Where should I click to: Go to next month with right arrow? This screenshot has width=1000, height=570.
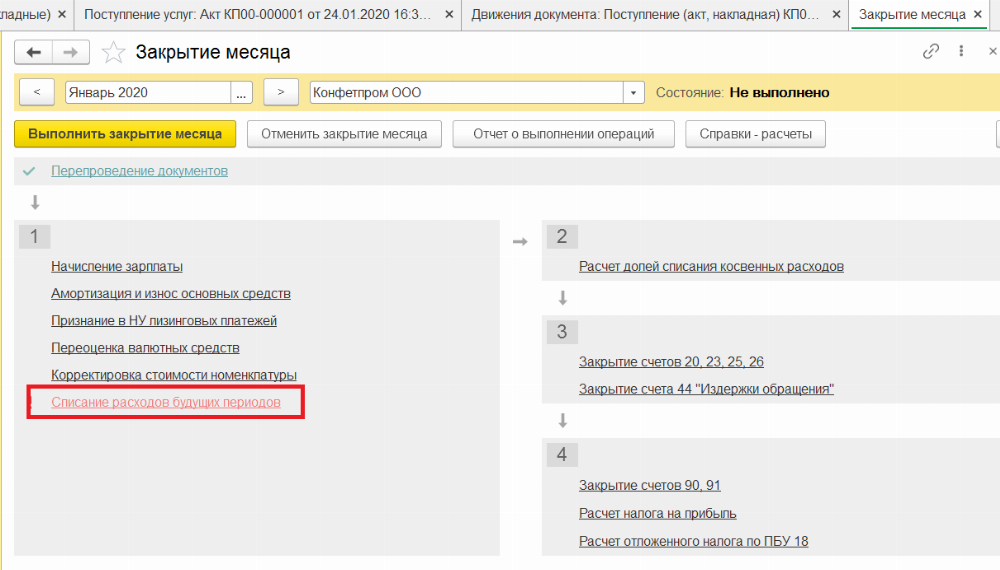coord(281,92)
